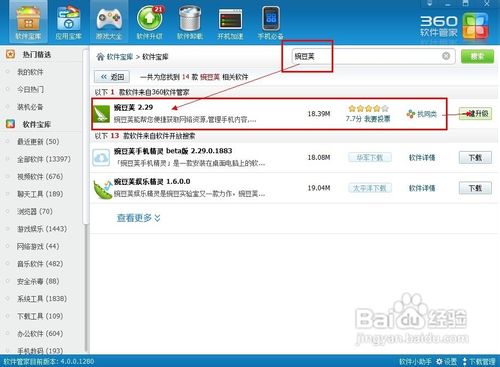Image resolution: width=500 pixels, height=367 pixels.
Task: Click 华军下载 source link
Action: pyautogui.click(x=370, y=157)
